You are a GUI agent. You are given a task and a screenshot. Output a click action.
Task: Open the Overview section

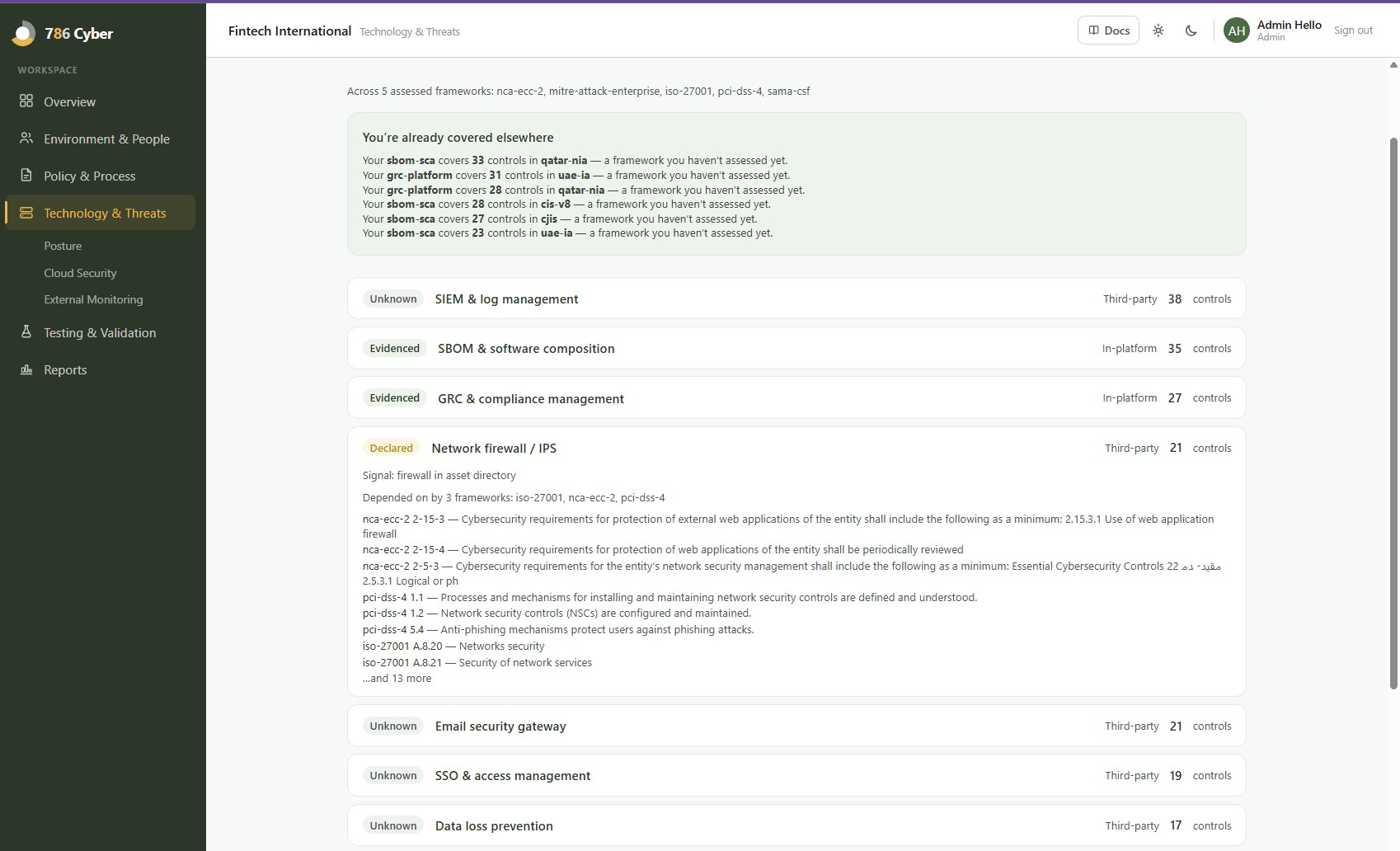(100, 101)
